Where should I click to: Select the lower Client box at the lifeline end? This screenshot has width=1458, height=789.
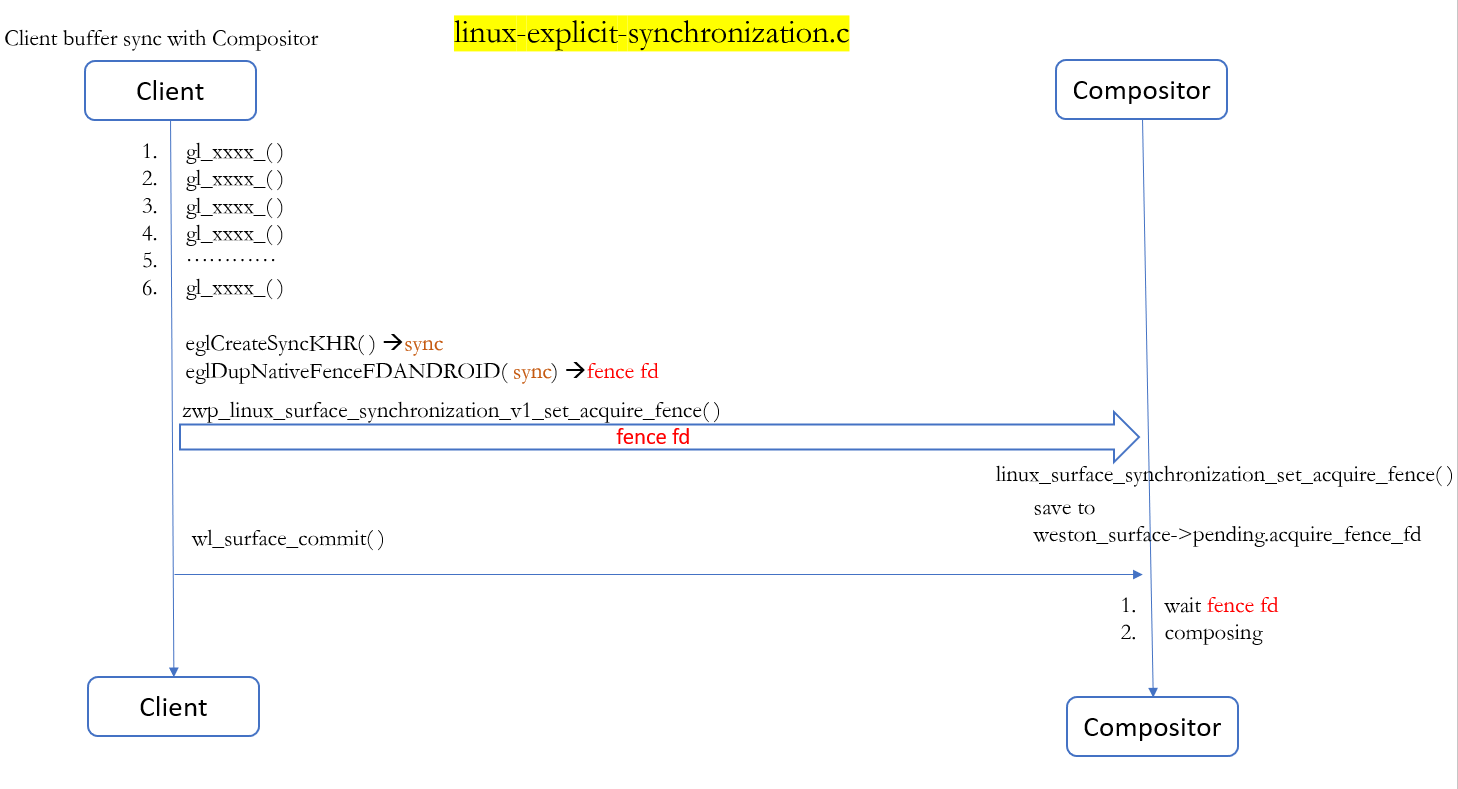coord(173,707)
